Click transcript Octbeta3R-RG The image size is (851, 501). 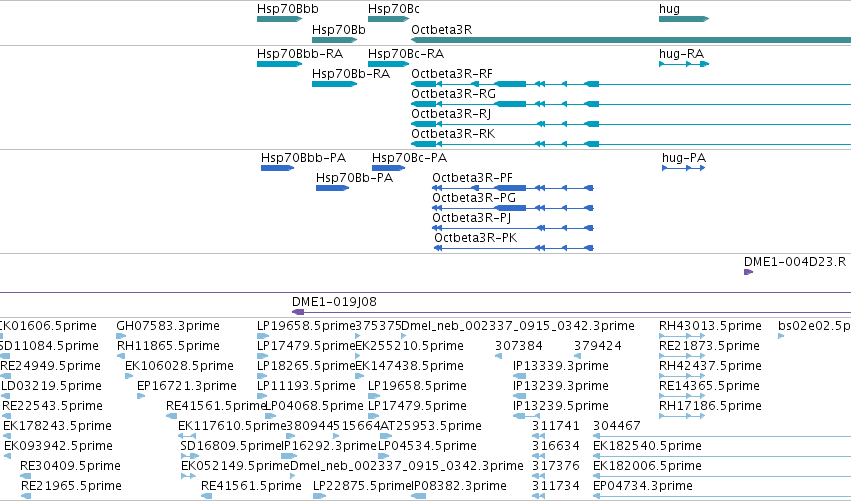tap(631, 104)
